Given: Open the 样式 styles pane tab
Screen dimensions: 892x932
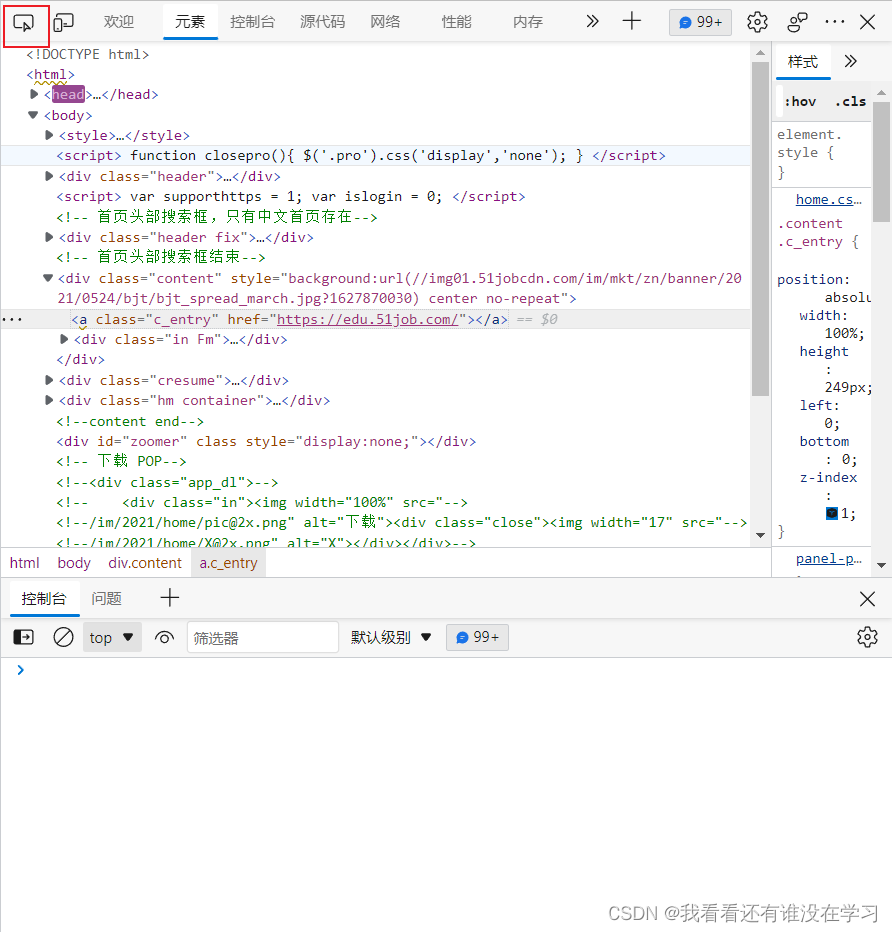Looking at the screenshot, I should (x=803, y=61).
